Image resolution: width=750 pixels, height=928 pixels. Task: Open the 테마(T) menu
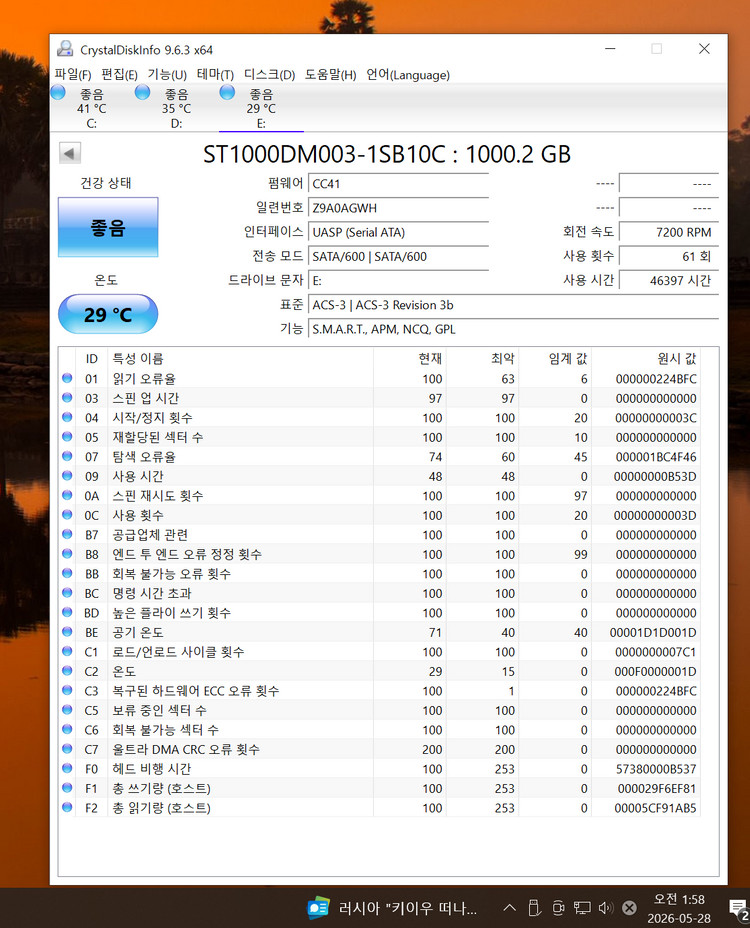[x=215, y=75]
